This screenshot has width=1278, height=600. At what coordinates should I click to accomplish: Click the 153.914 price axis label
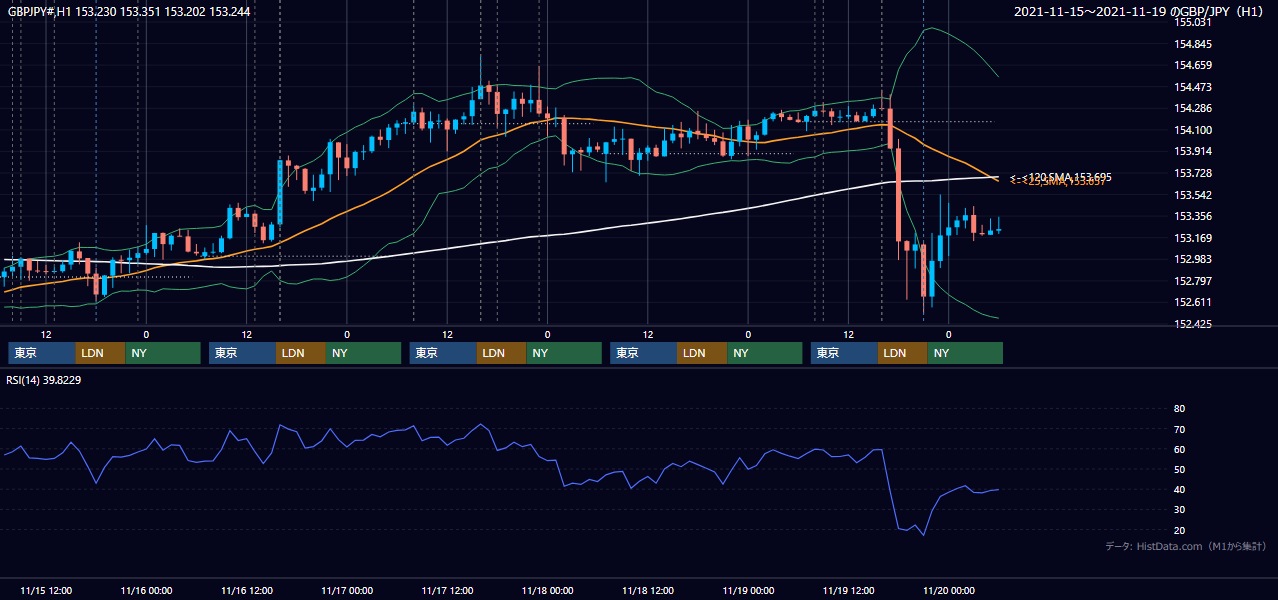(x=1193, y=151)
